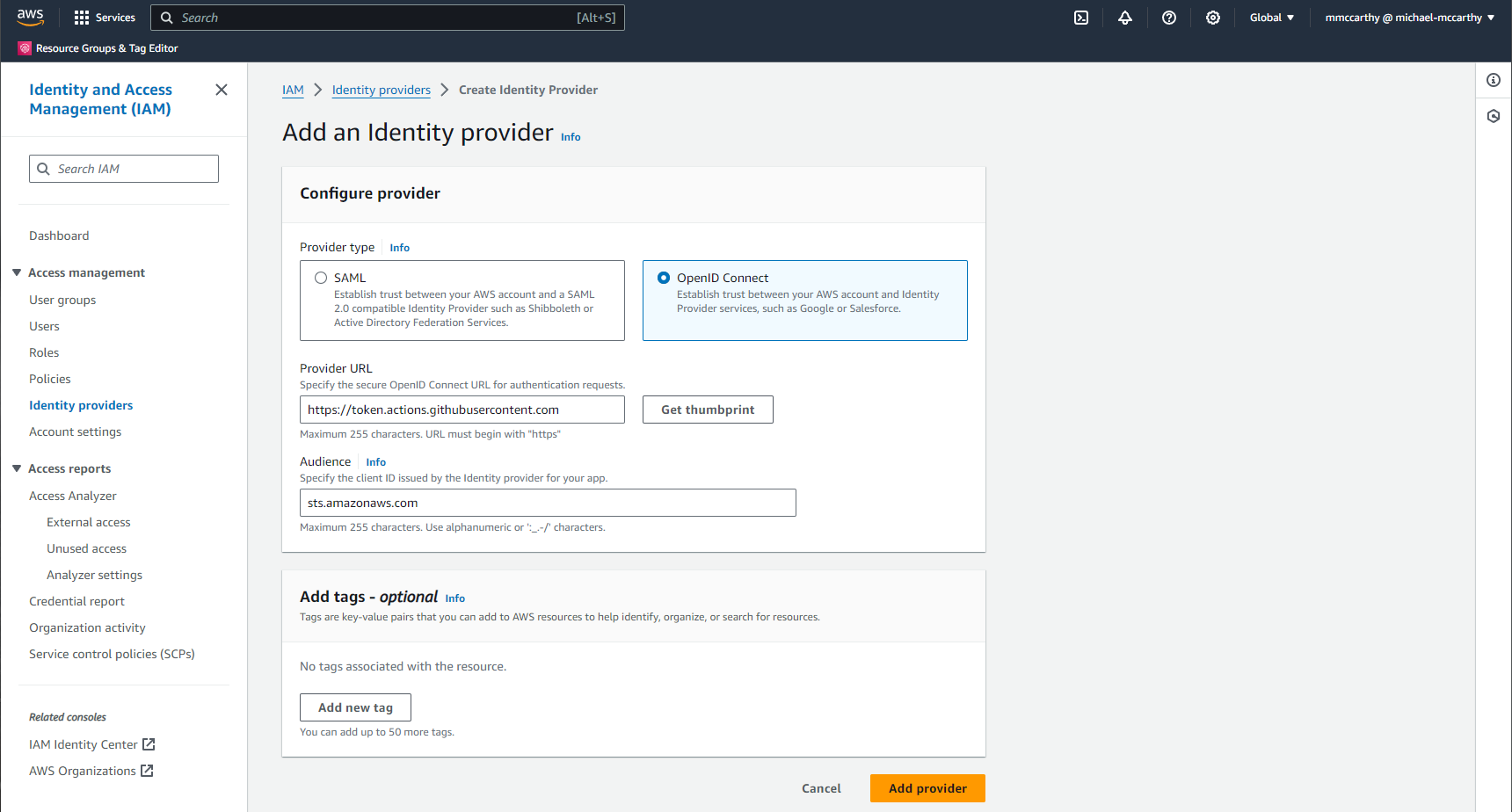The height and width of the screenshot is (812, 1512).
Task: Click the Cancel button
Action: coord(821,788)
